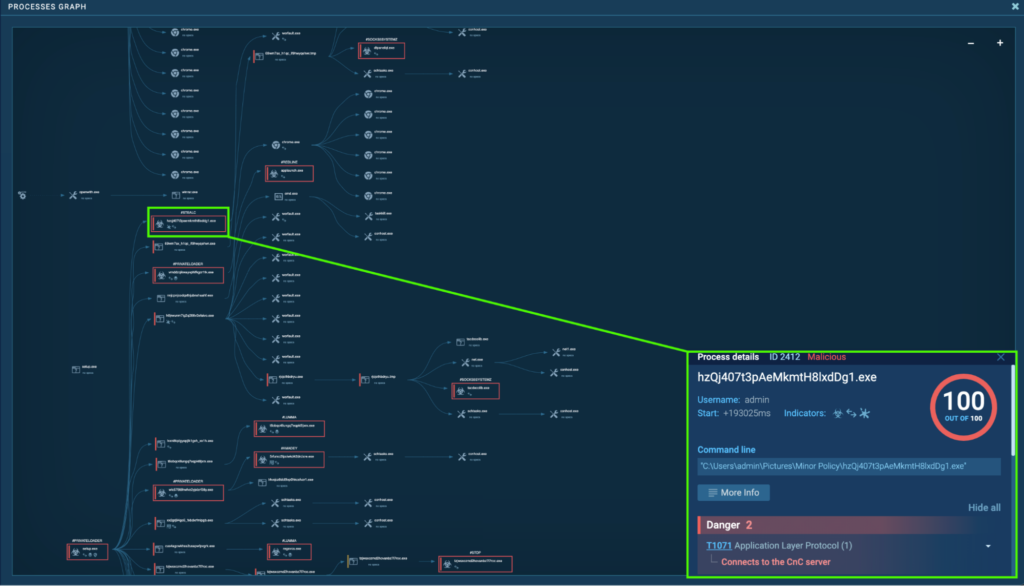Expand the T1071 Application Layer Protocol arrow
The image size is (1024, 586).
[x=988, y=546]
